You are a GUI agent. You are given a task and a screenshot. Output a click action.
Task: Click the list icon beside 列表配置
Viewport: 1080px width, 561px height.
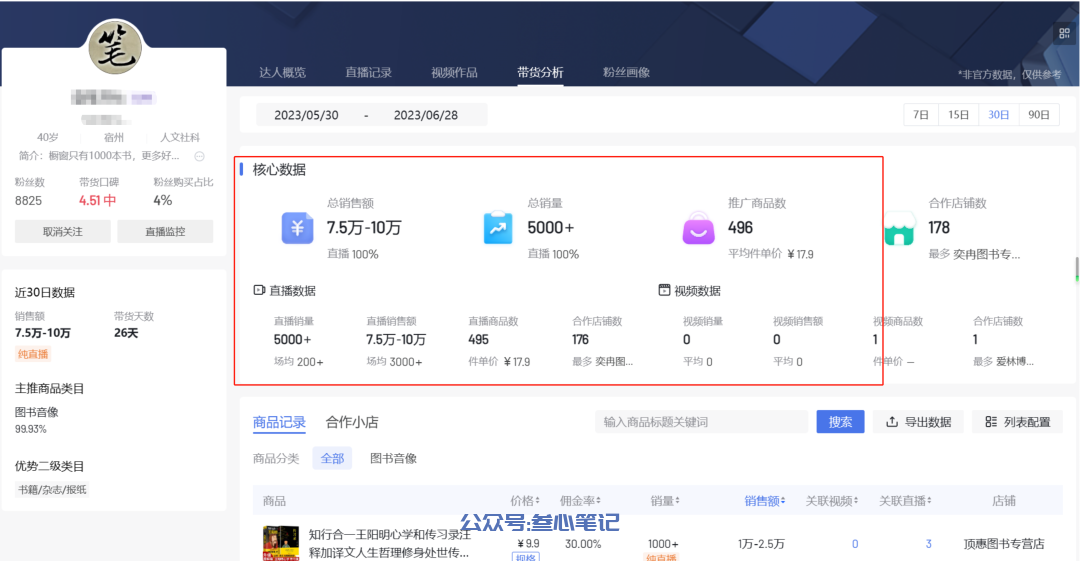tap(991, 422)
